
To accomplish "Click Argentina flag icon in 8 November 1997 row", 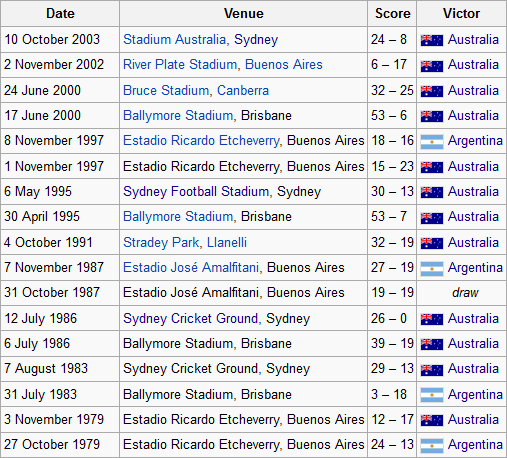I will tap(432, 141).
